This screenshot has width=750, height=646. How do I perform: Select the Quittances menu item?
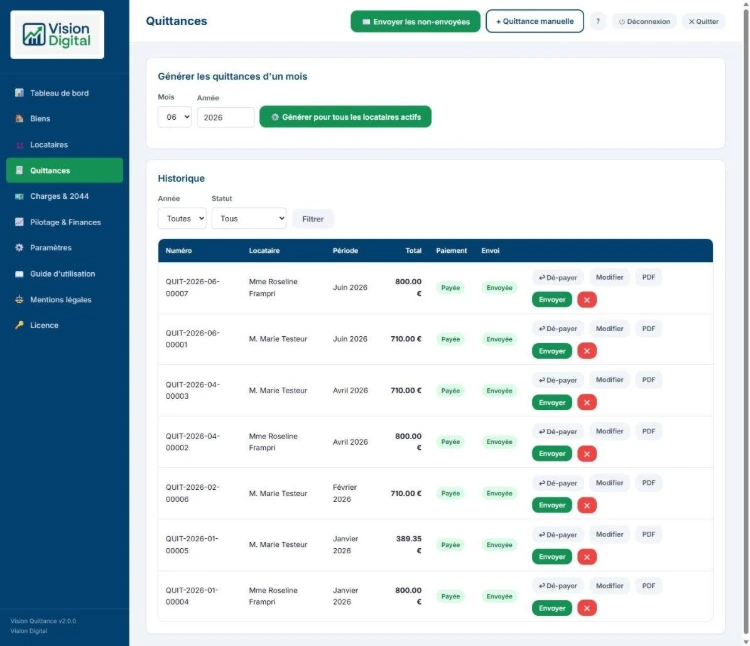[64, 170]
